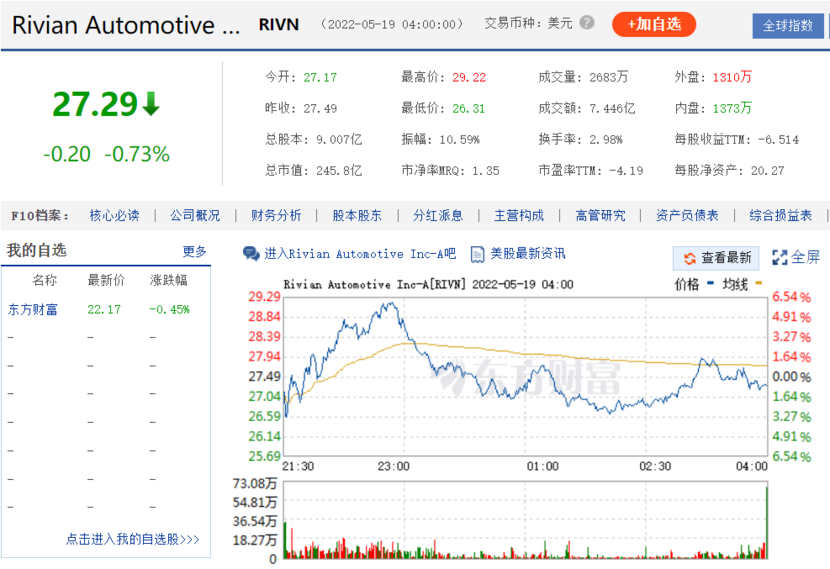830x569 pixels.
Task: Click 换手率 value 2.98%
Action: pos(606,140)
